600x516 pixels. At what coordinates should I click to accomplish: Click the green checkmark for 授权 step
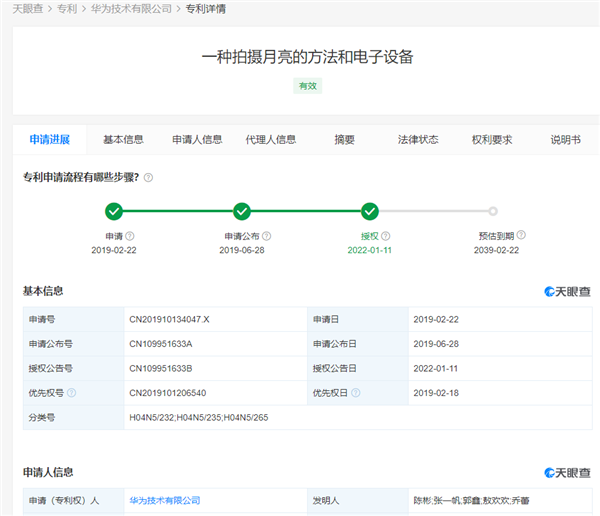[370, 211]
